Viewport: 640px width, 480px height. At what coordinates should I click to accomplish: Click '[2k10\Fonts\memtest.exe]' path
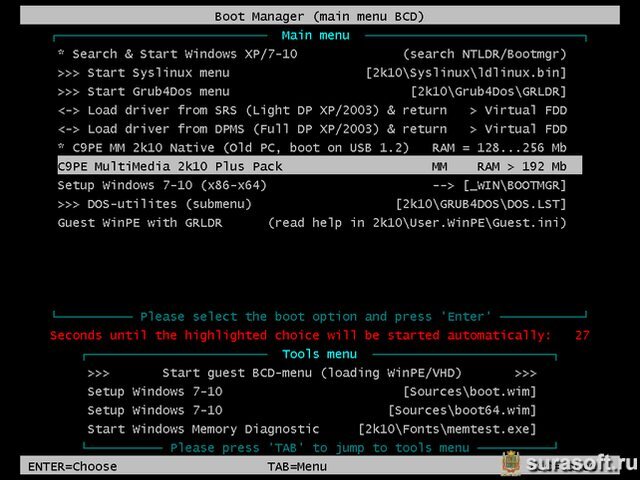click(447, 429)
